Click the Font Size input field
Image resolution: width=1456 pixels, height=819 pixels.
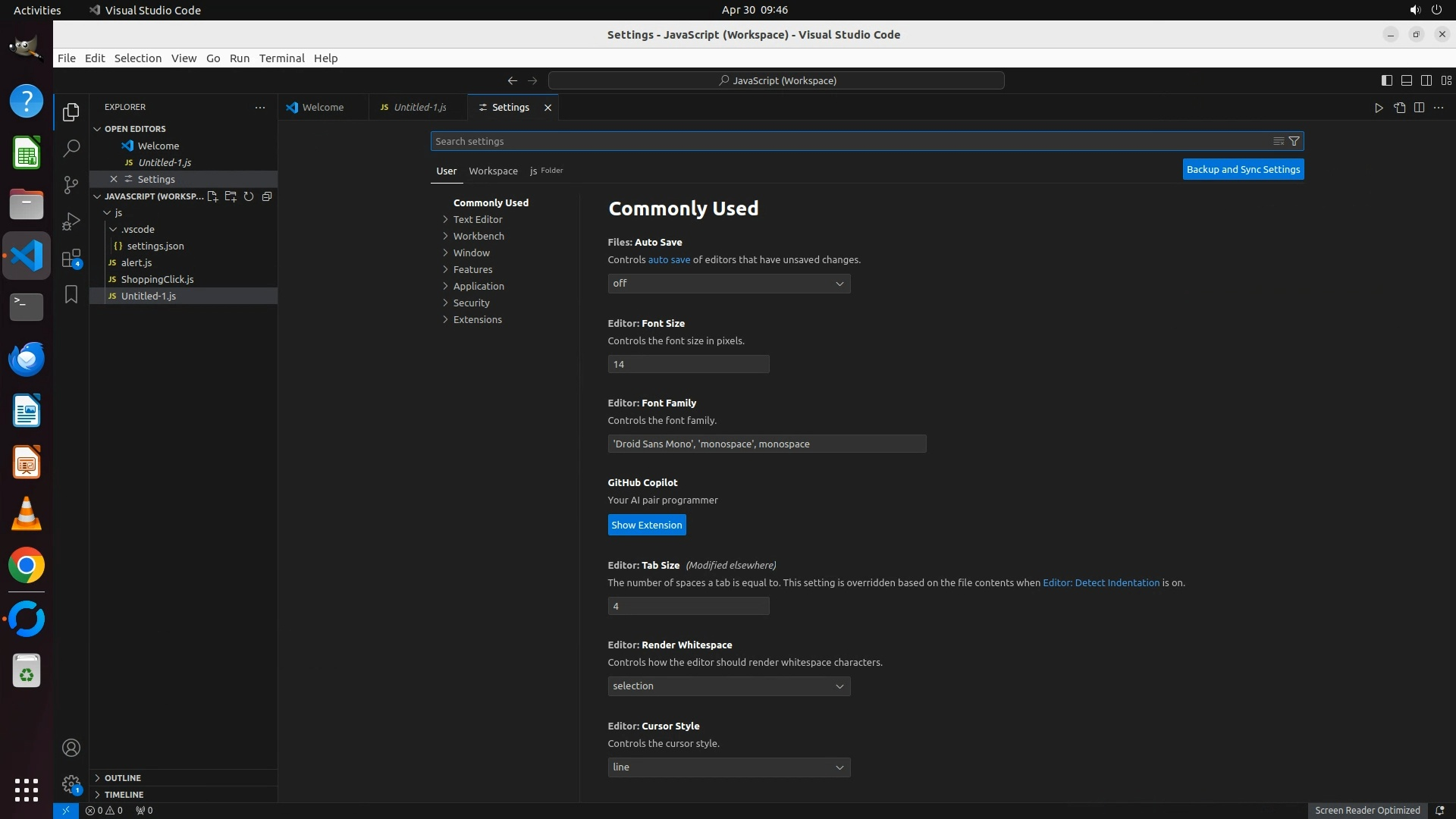coord(688,364)
